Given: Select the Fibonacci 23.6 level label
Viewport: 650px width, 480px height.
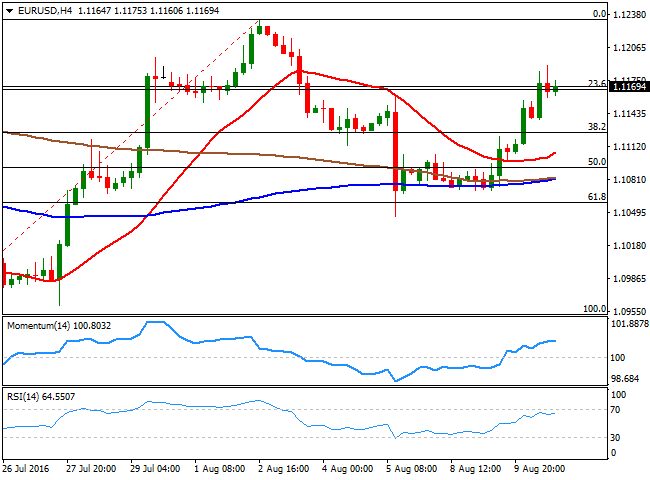Looking at the screenshot, I should tap(597, 84).
